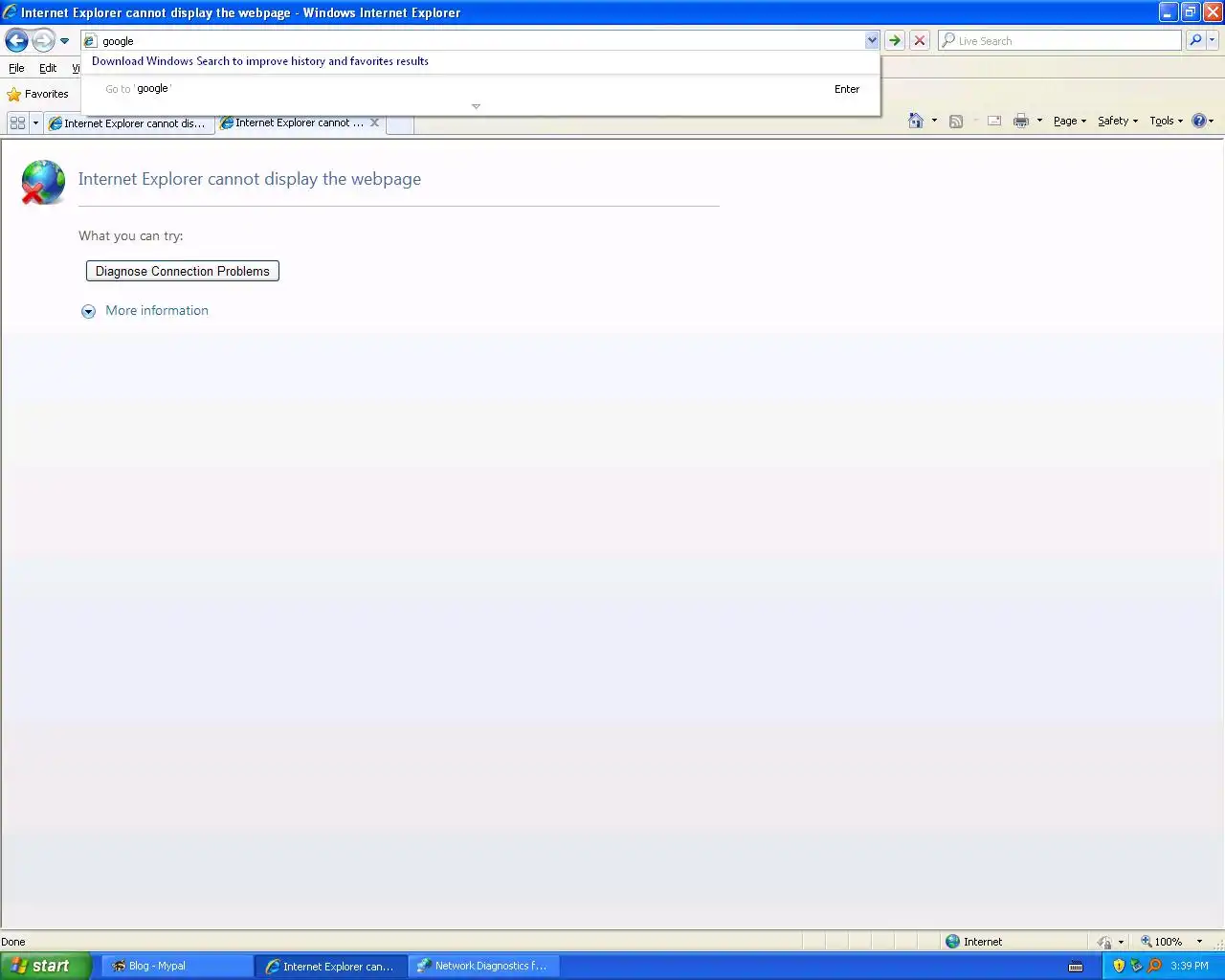Click the 100% zoom level button
1225x980 pixels.
point(1161,942)
